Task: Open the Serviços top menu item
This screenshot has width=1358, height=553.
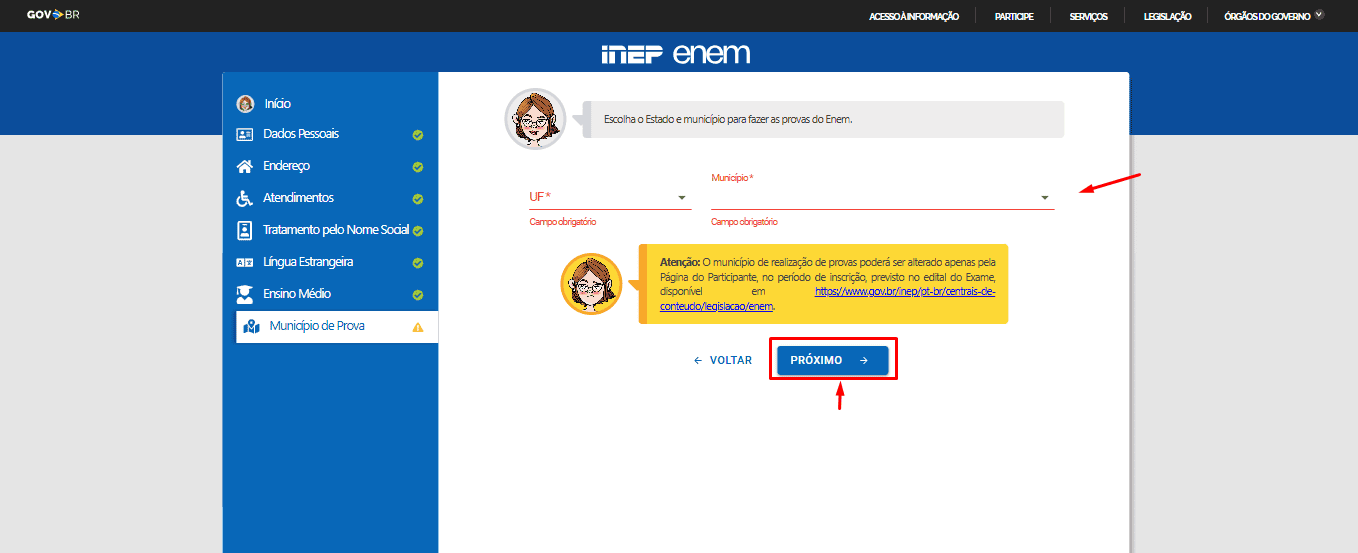Action: coord(1088,16)
